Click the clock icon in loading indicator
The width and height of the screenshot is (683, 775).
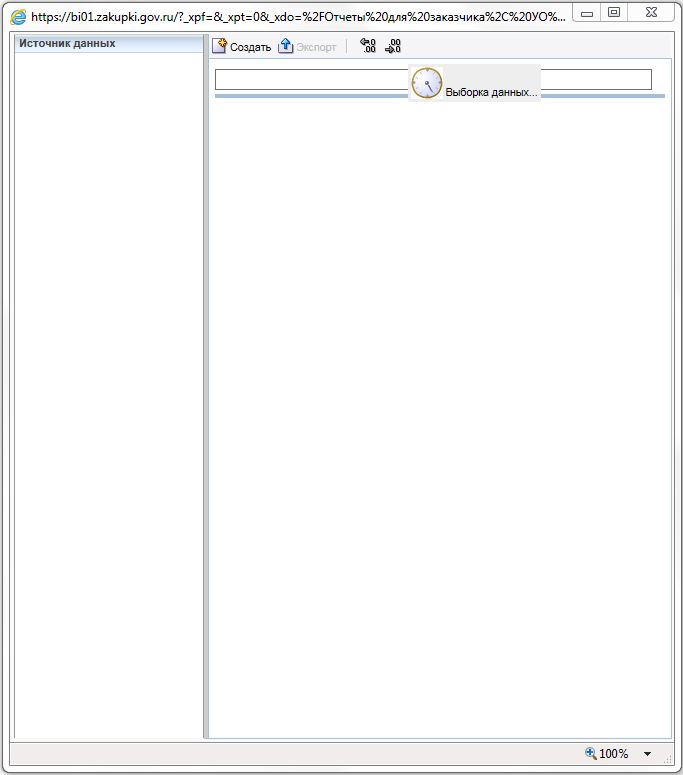(x=427, y=83)
